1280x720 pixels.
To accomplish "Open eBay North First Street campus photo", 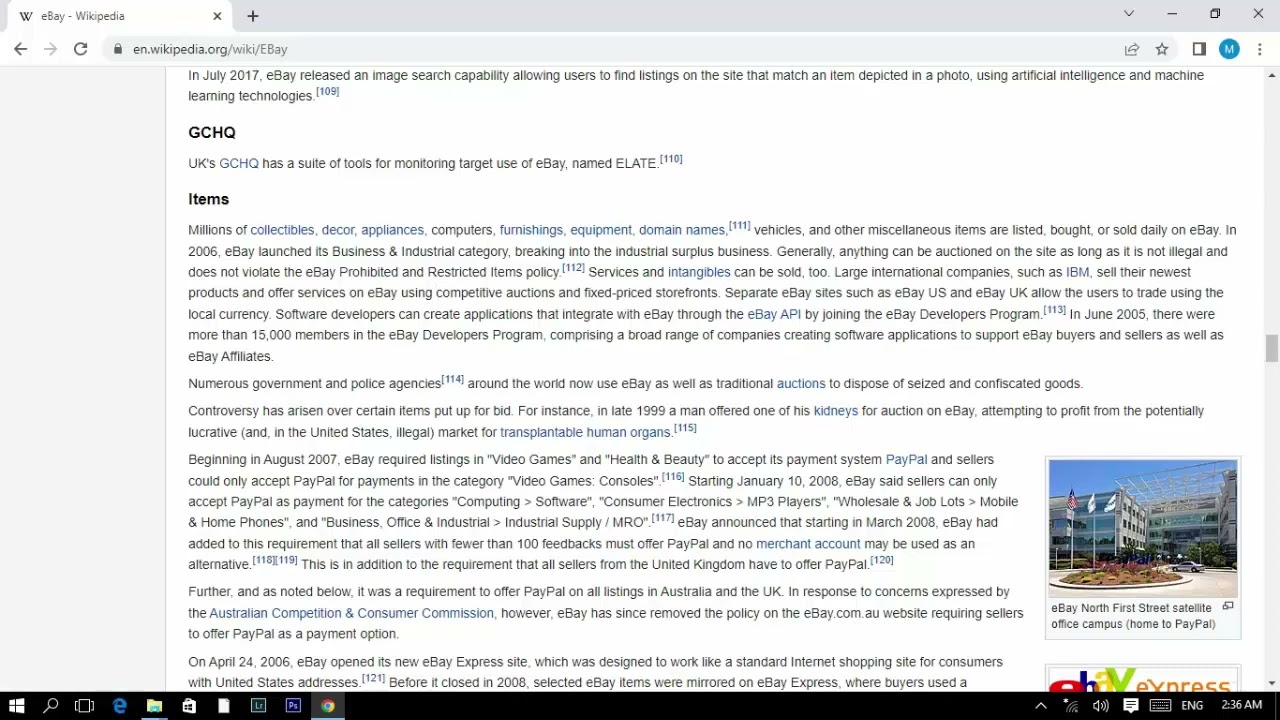I will tap(1143, 529).
